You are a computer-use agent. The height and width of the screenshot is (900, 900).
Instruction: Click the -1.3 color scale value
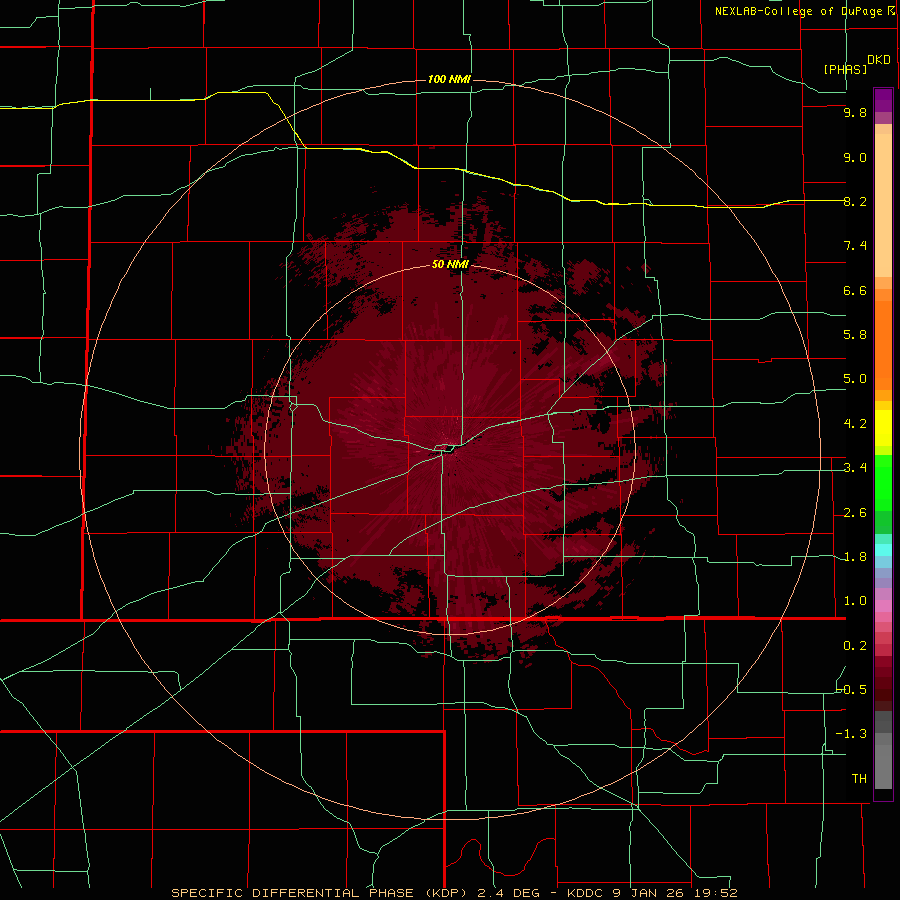[851, 734]
